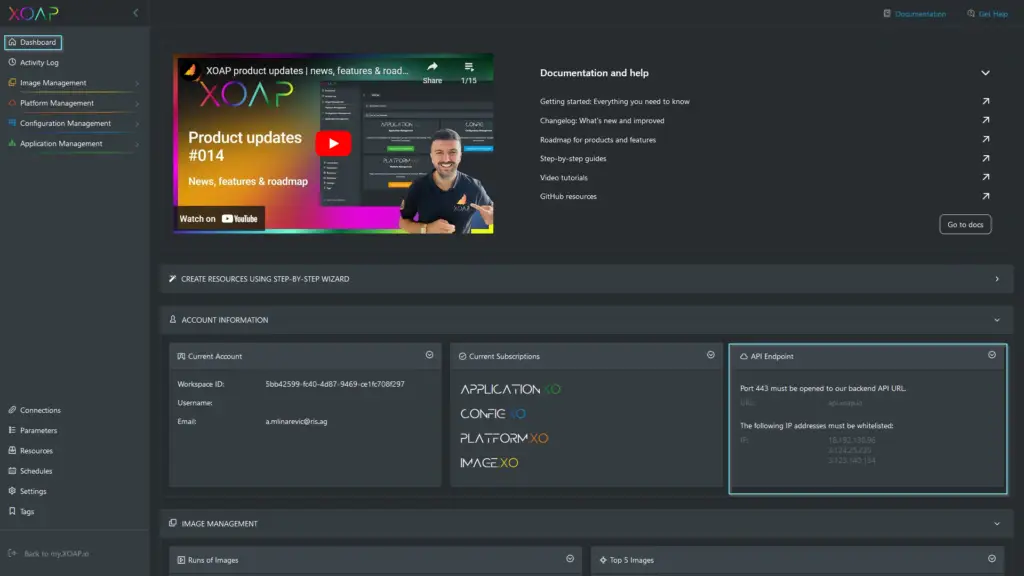This screenshot has width=1024, height=576.
Task: Click the image.XO subscription logo
Action: tap(488, 463)
